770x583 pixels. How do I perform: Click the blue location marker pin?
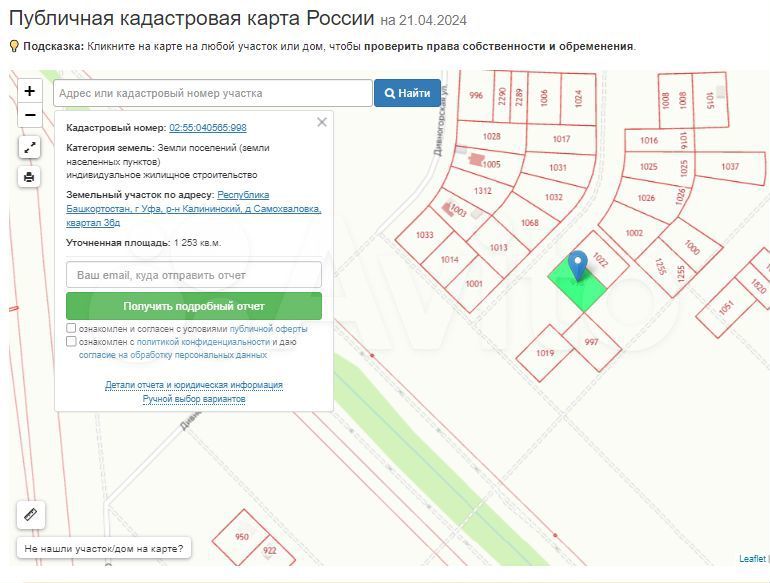click(577, 266)
